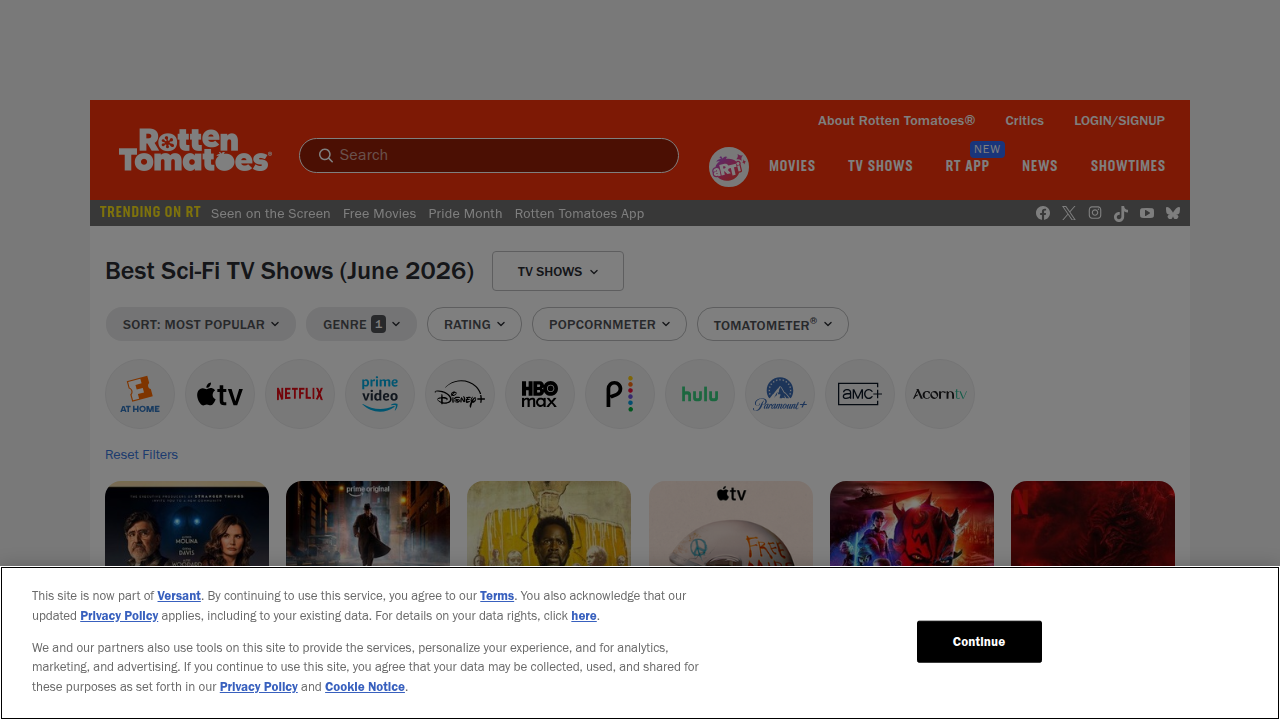
Task: Filter by Paramount+ service
Action: 780,394
